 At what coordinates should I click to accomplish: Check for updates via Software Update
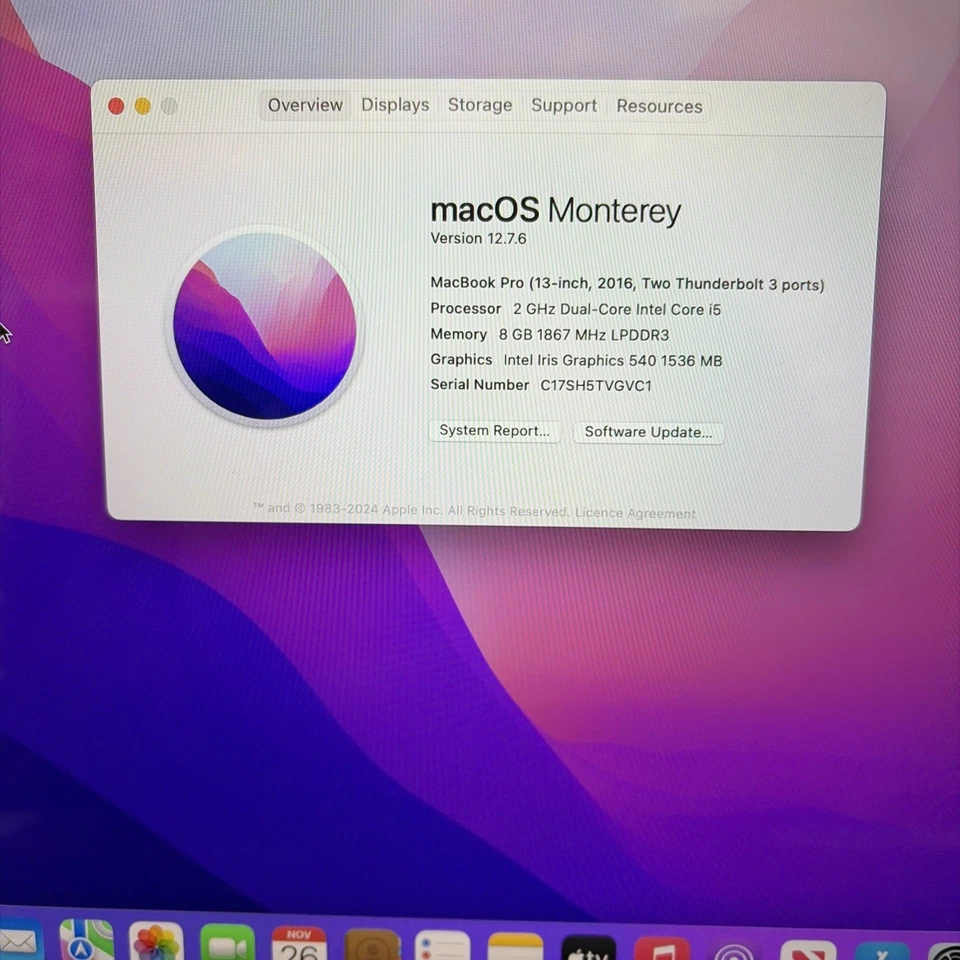coord(648,431)
